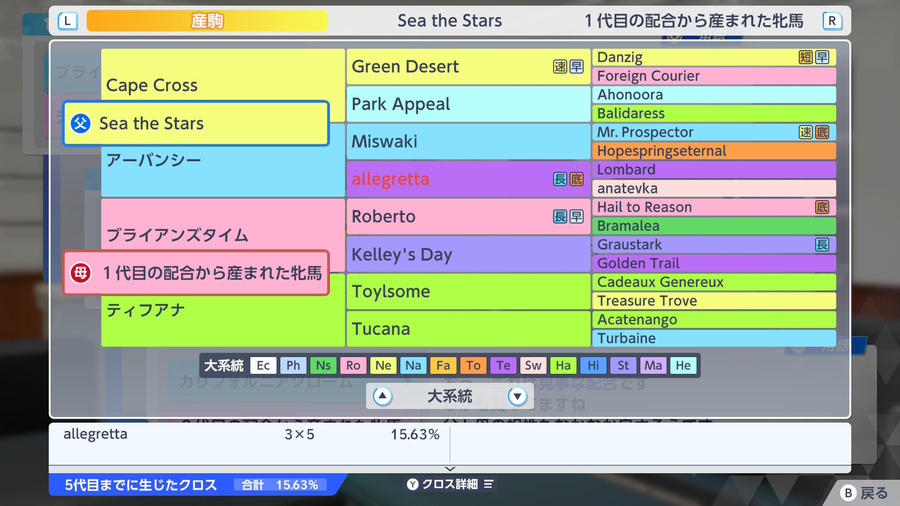Select the Ph lineage swatch
900x506 pixels.
[x=293, y=365]
